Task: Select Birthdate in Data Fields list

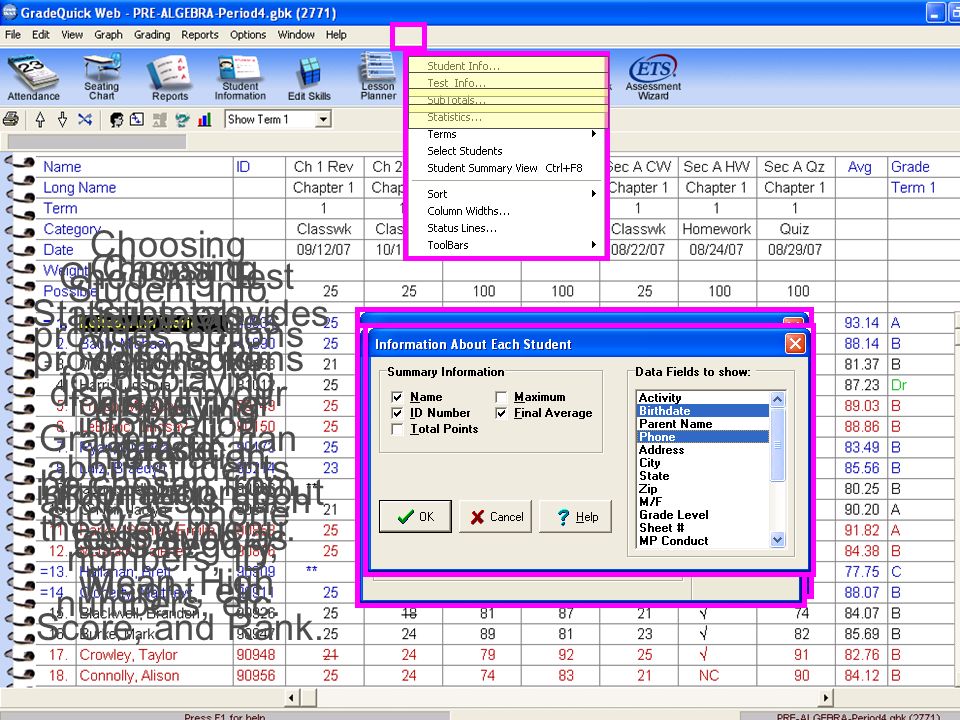Action: pos(703,411)
